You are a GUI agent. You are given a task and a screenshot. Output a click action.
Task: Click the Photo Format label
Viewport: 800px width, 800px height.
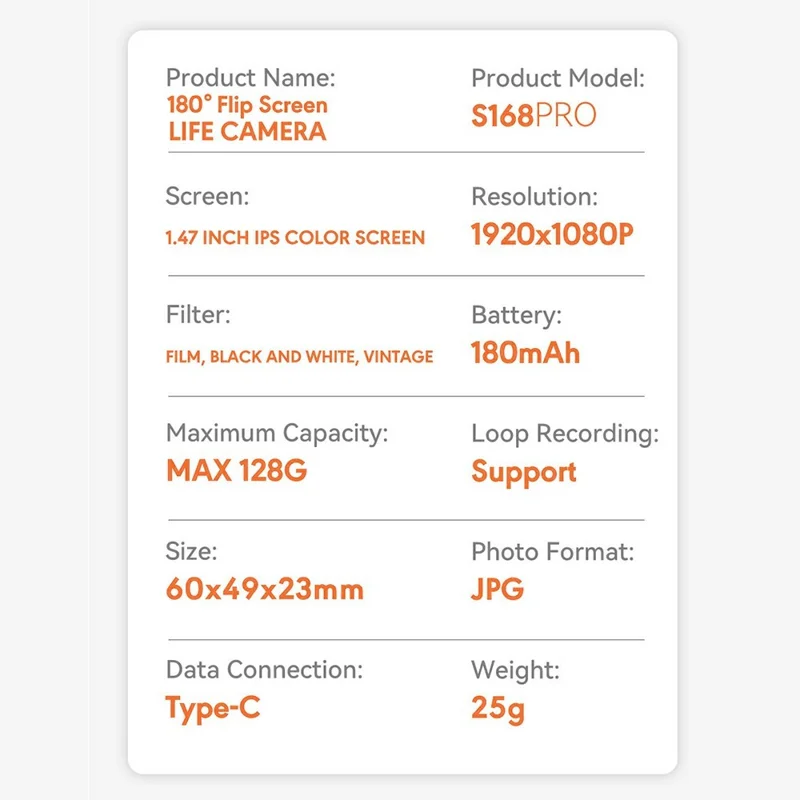pyautogui.click(x=553, y=552)
